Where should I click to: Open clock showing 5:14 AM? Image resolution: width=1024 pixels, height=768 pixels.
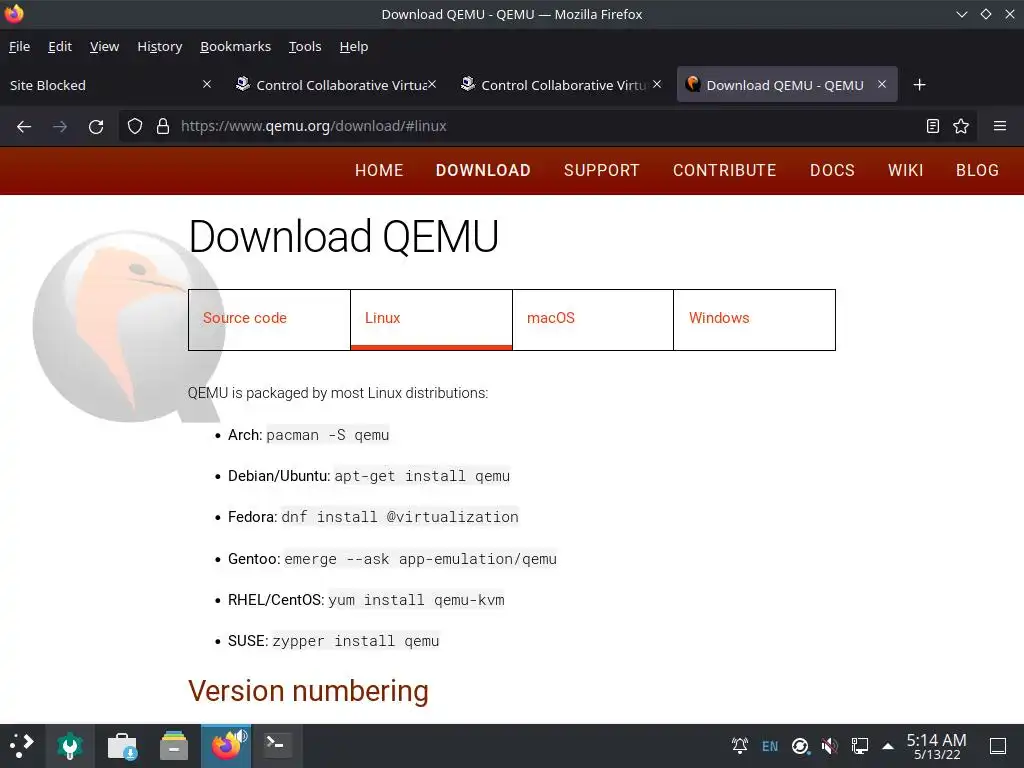[936, 746]
